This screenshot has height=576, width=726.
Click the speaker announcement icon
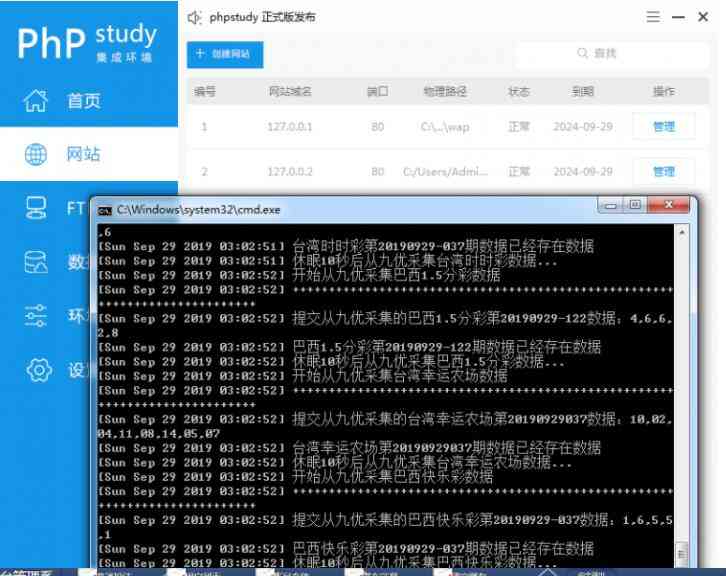pos(194,18)
